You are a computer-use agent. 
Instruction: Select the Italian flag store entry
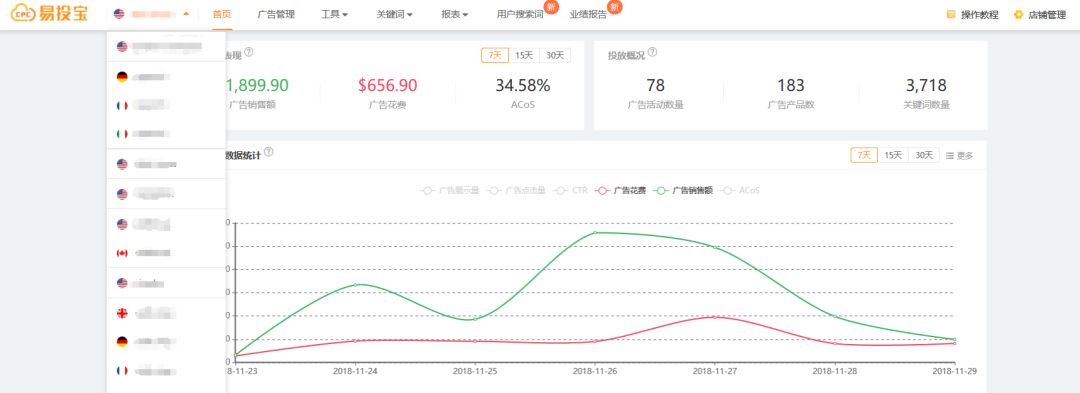(x=166, y=134)
